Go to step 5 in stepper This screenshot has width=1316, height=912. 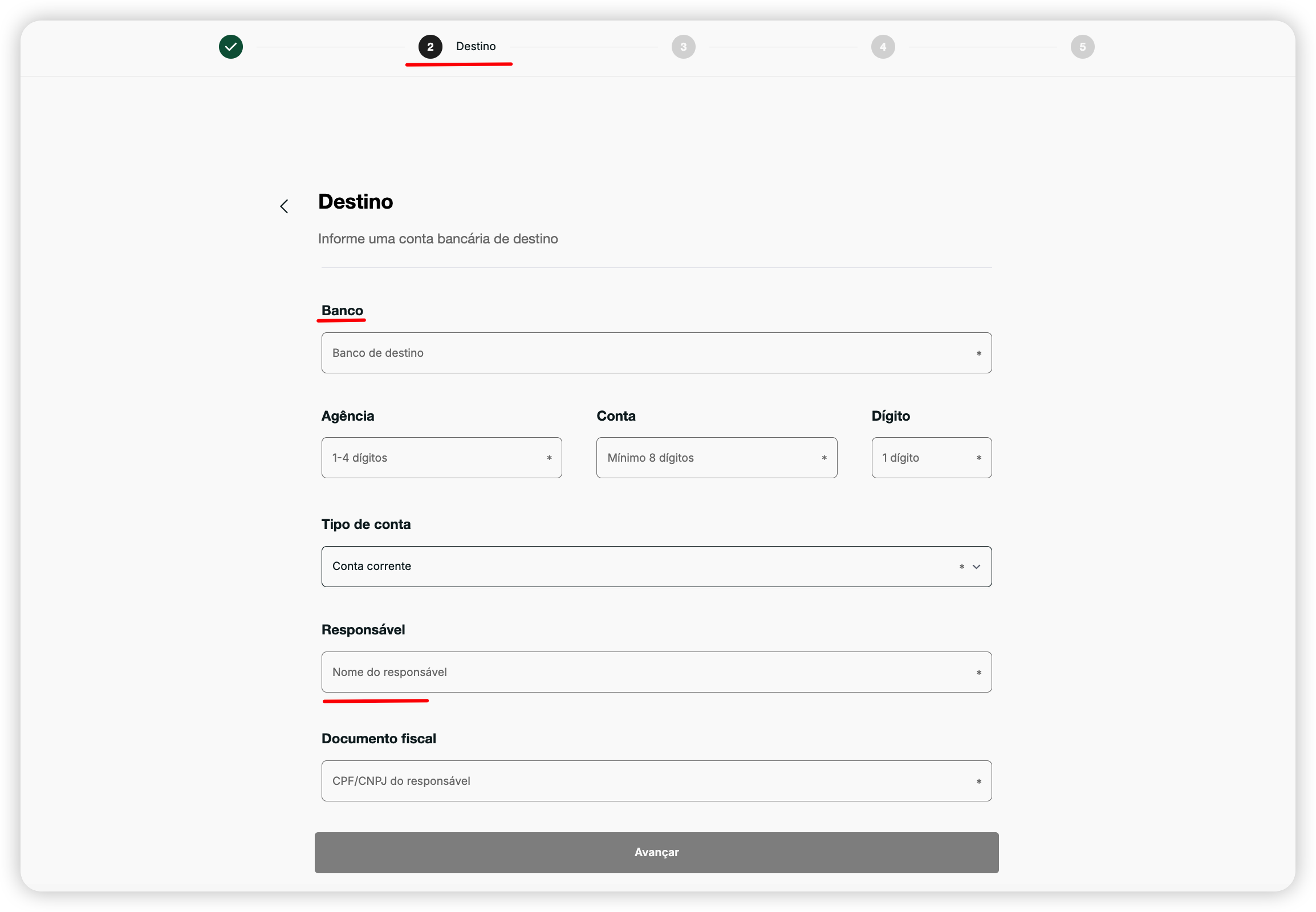(1082, 47)
